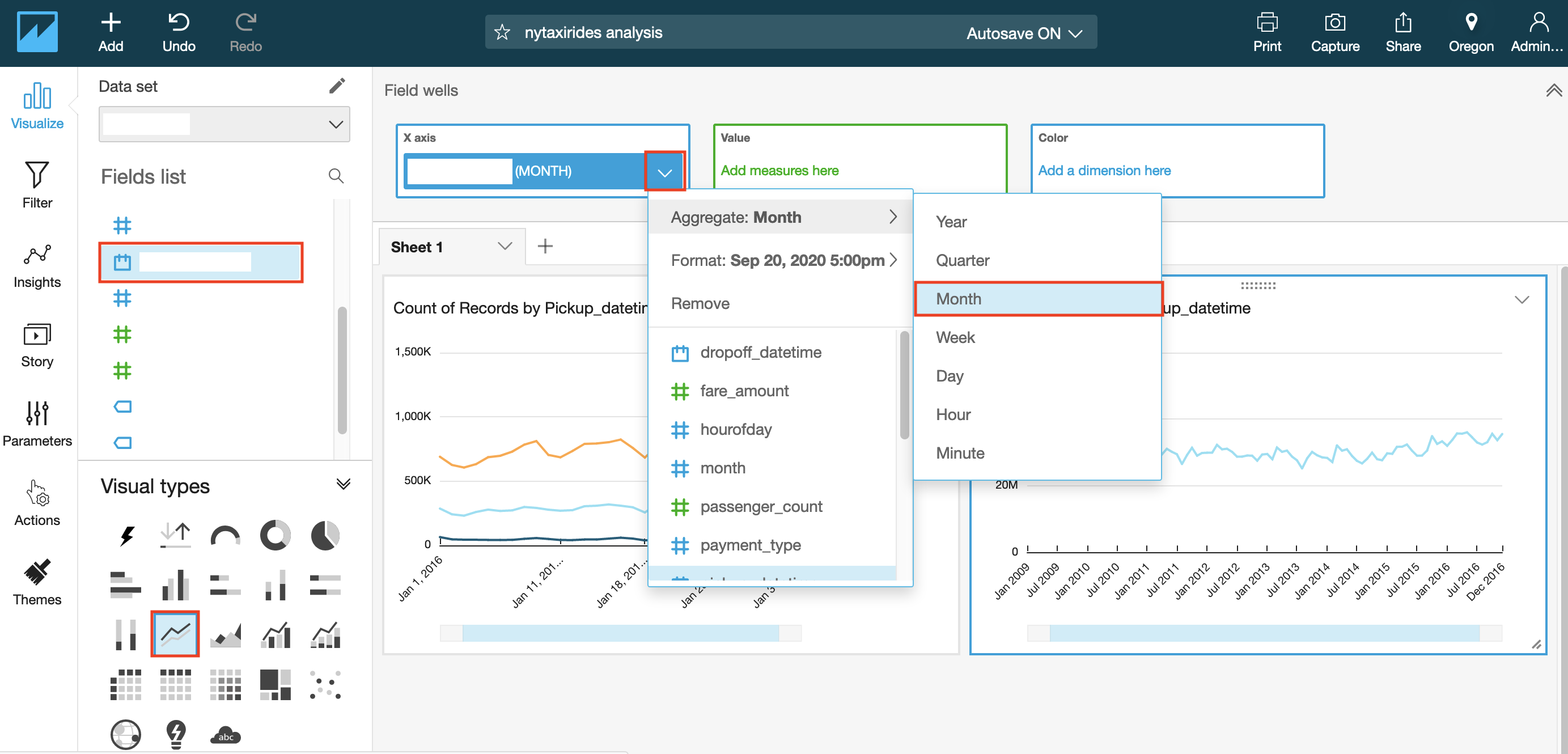This screenshot has width=1568, height=754.
Task: Select the vertical bar chart visual type
Action: coord(175,585)
